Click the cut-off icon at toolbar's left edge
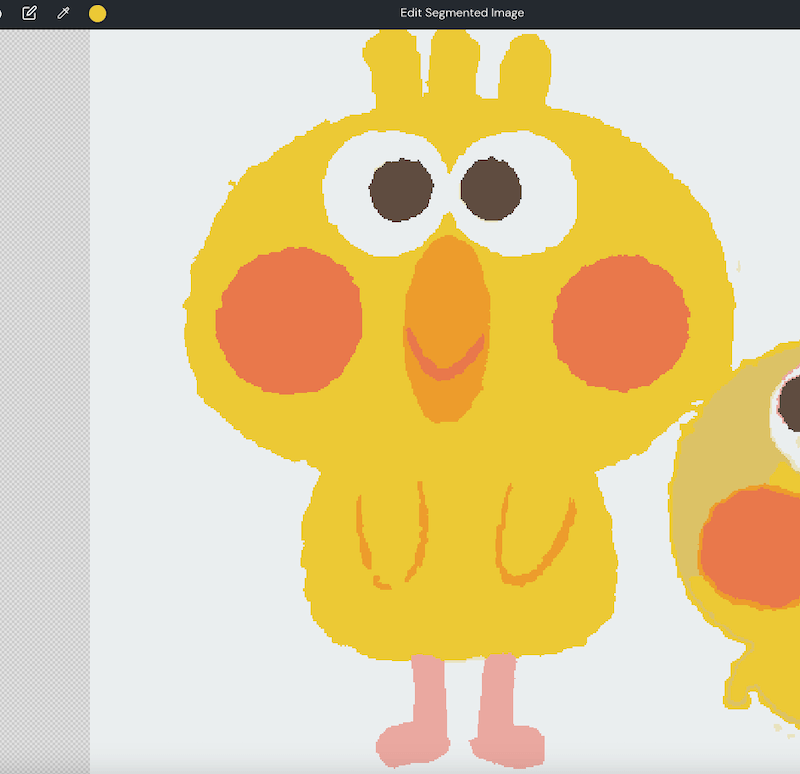 pos(2,13)
